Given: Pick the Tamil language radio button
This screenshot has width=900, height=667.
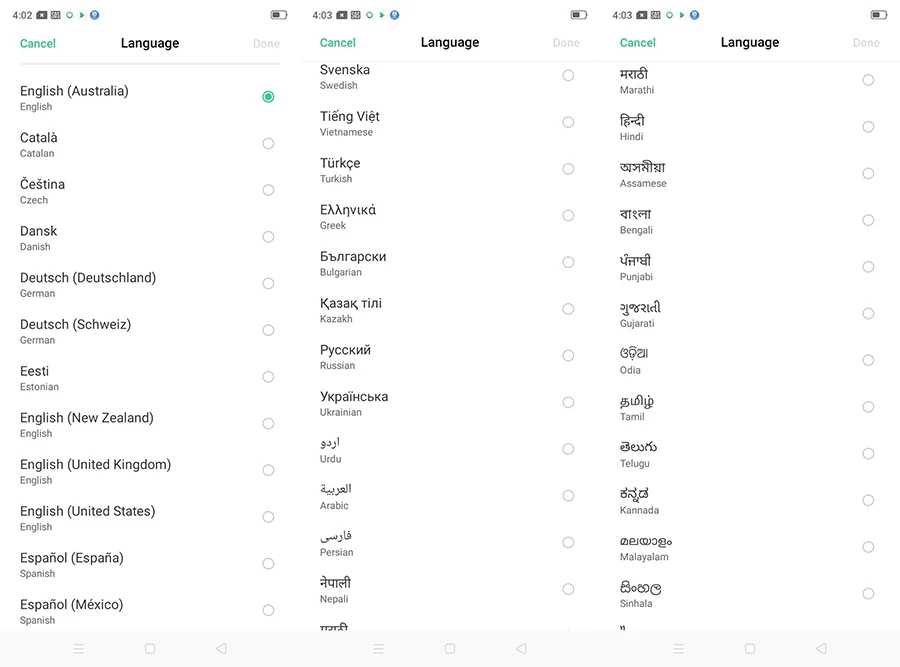Looking at the screenshot, I should [x=868, y=407].
